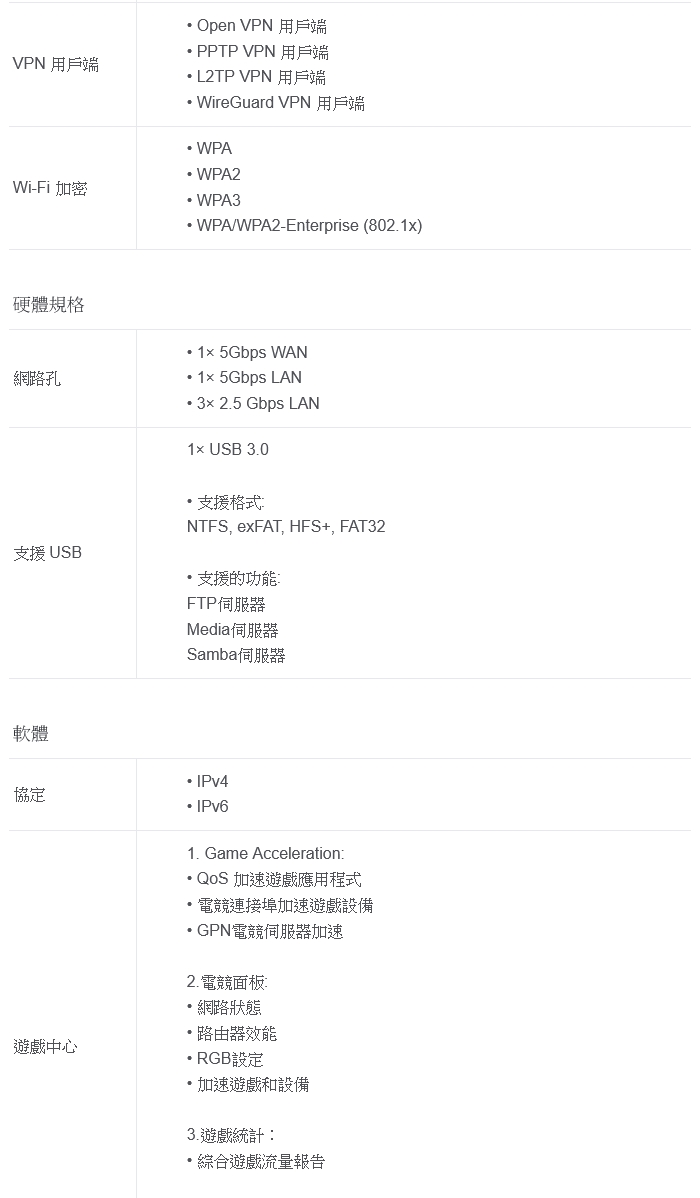The height and width of the screenshot is (1198, 700).
Task: Click the 軟體 section heading
Action: click(x=31, y=734)
